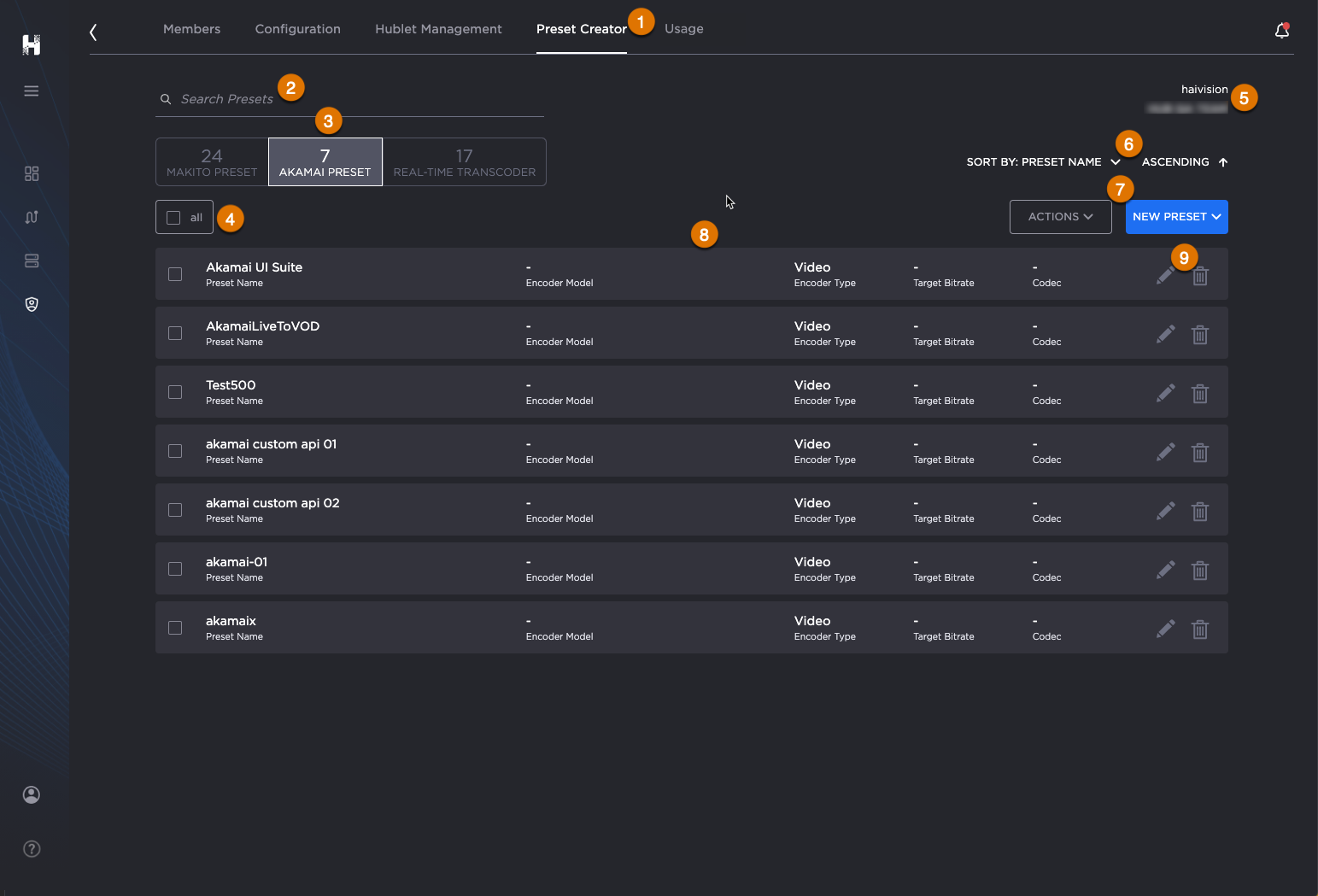
Task: Select the admin shield icon in sidebar
Action: pos(32,304)
